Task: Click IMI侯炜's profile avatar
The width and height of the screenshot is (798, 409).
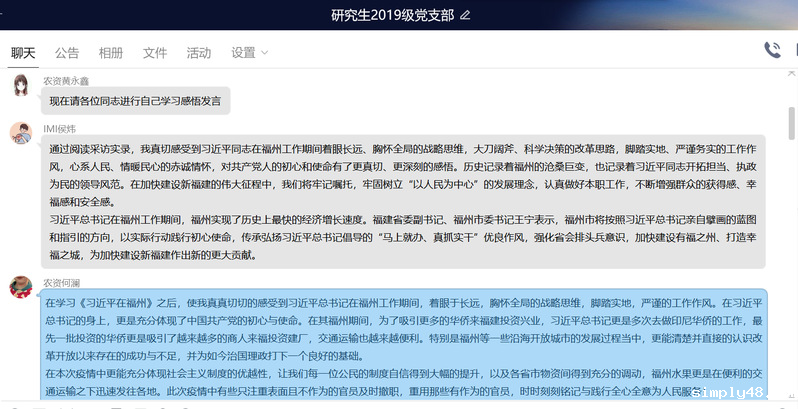Action: click(21, 134)
